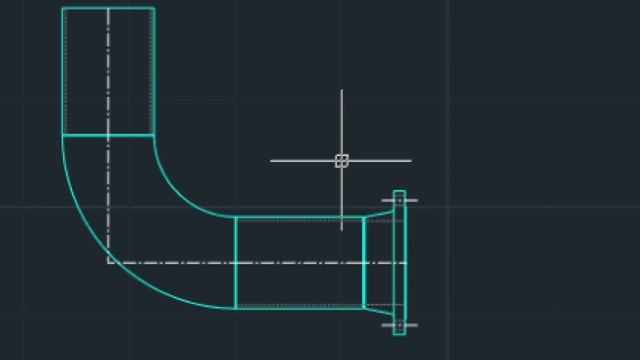Screen dimensions: 640x360
Task: Select the vertical line between pipe and reducer
Action: 364,263
